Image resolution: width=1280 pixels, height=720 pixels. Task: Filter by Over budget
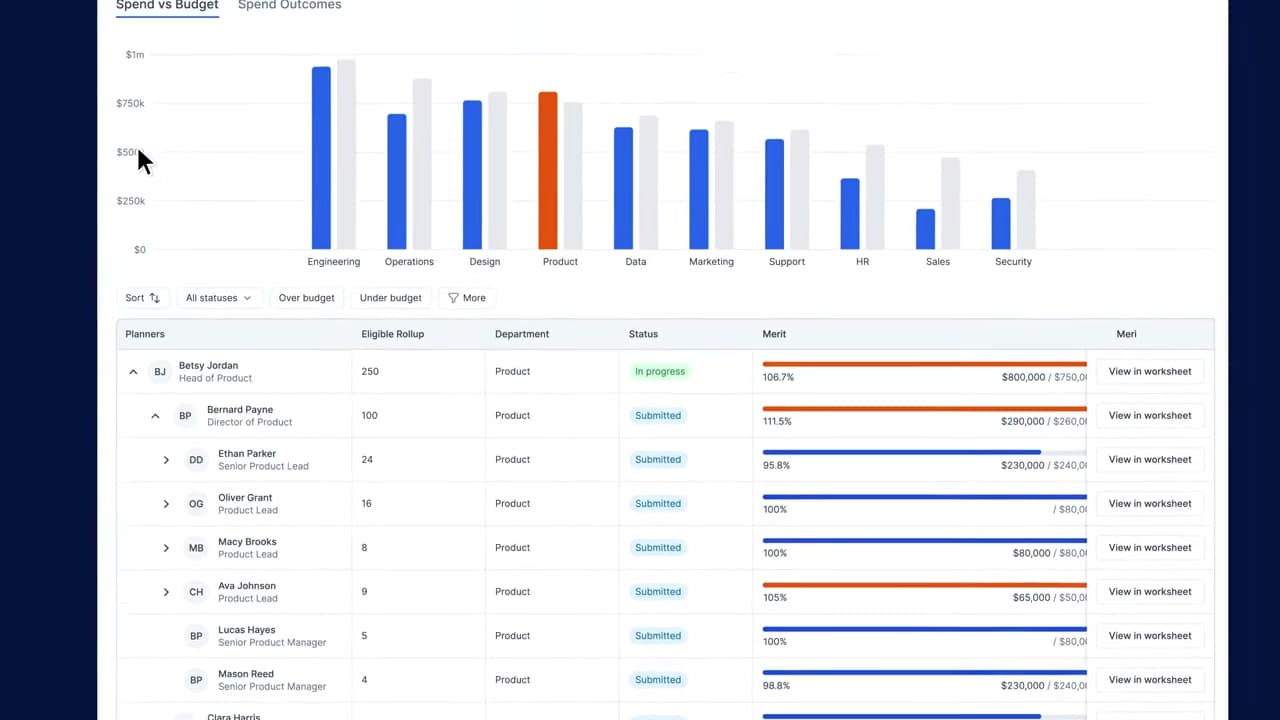[x=307, y=298]
